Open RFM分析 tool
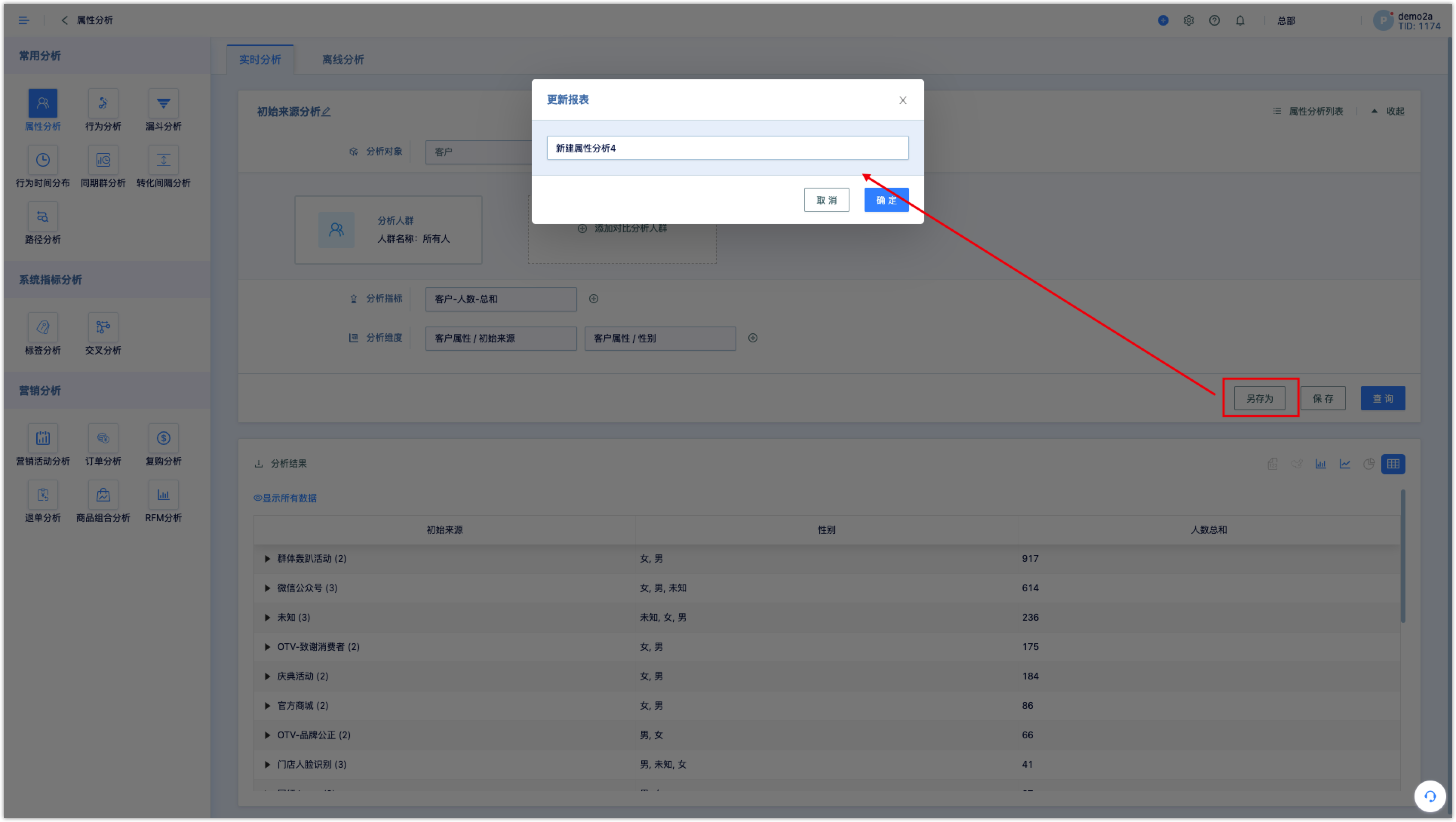 163,501
